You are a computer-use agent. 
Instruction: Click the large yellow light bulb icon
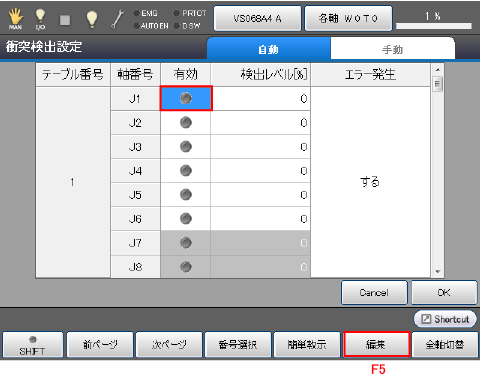(x=92, y=19)
